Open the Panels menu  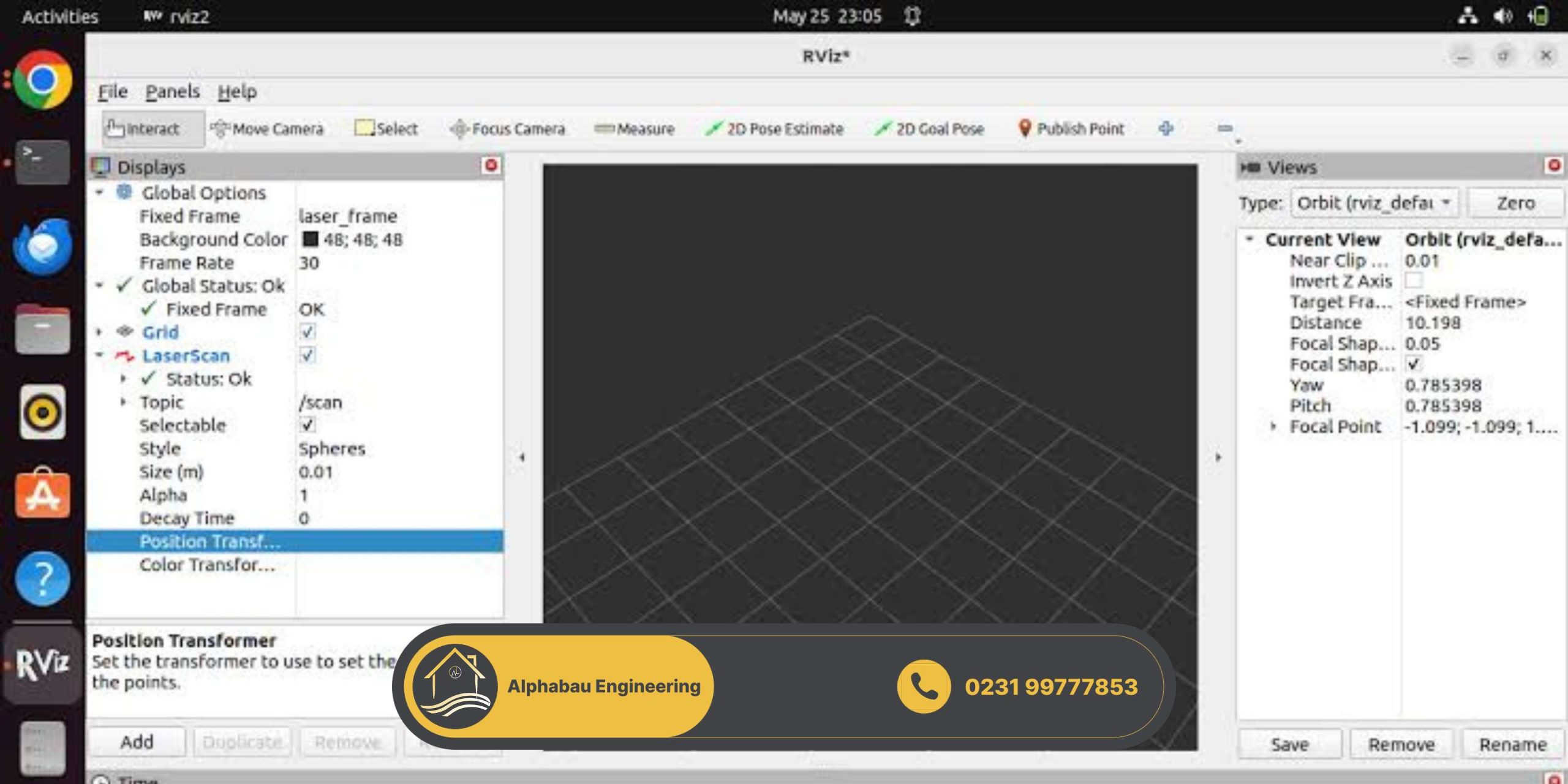click(x=173, y=92)
